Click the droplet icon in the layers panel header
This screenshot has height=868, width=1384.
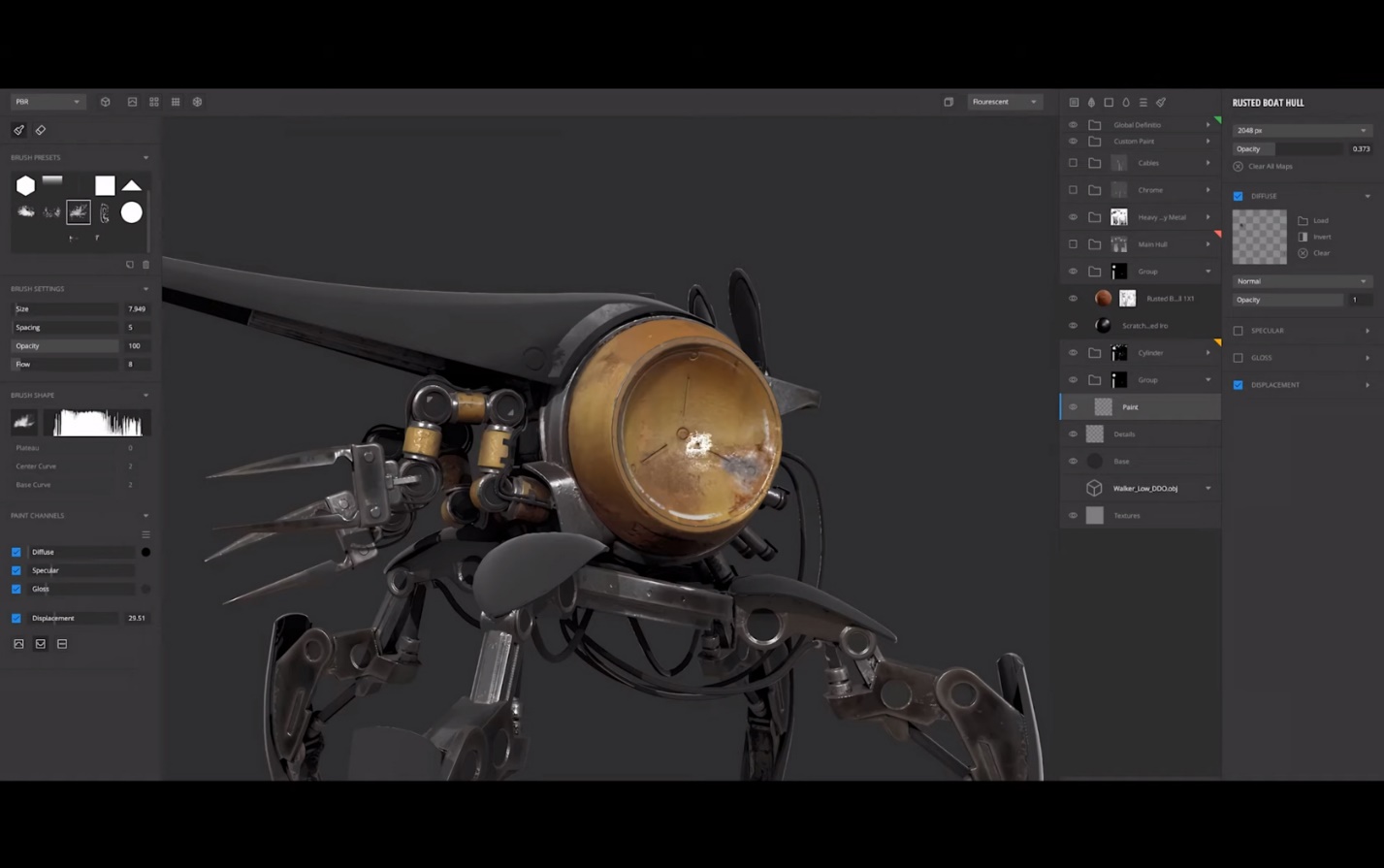coord(1125,102)
